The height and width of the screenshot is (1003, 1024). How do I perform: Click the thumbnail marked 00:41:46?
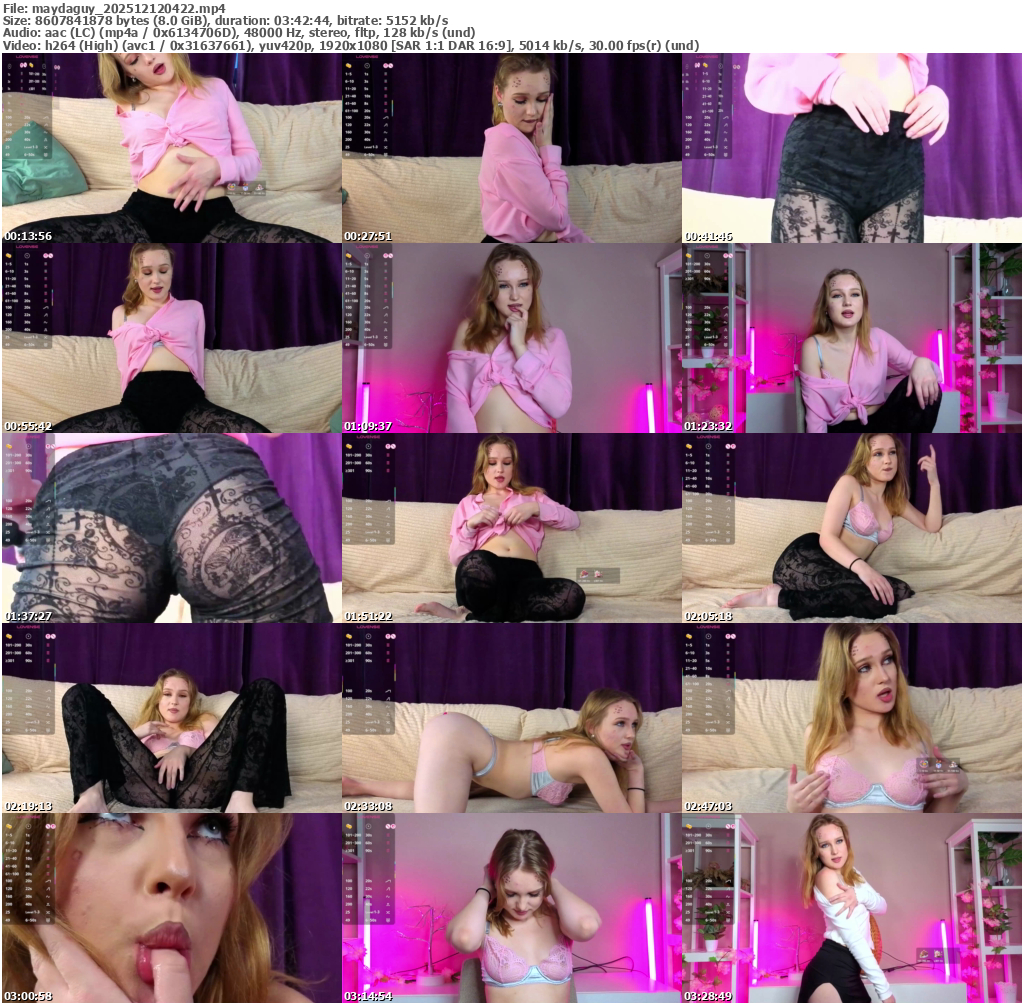point(852,148)
